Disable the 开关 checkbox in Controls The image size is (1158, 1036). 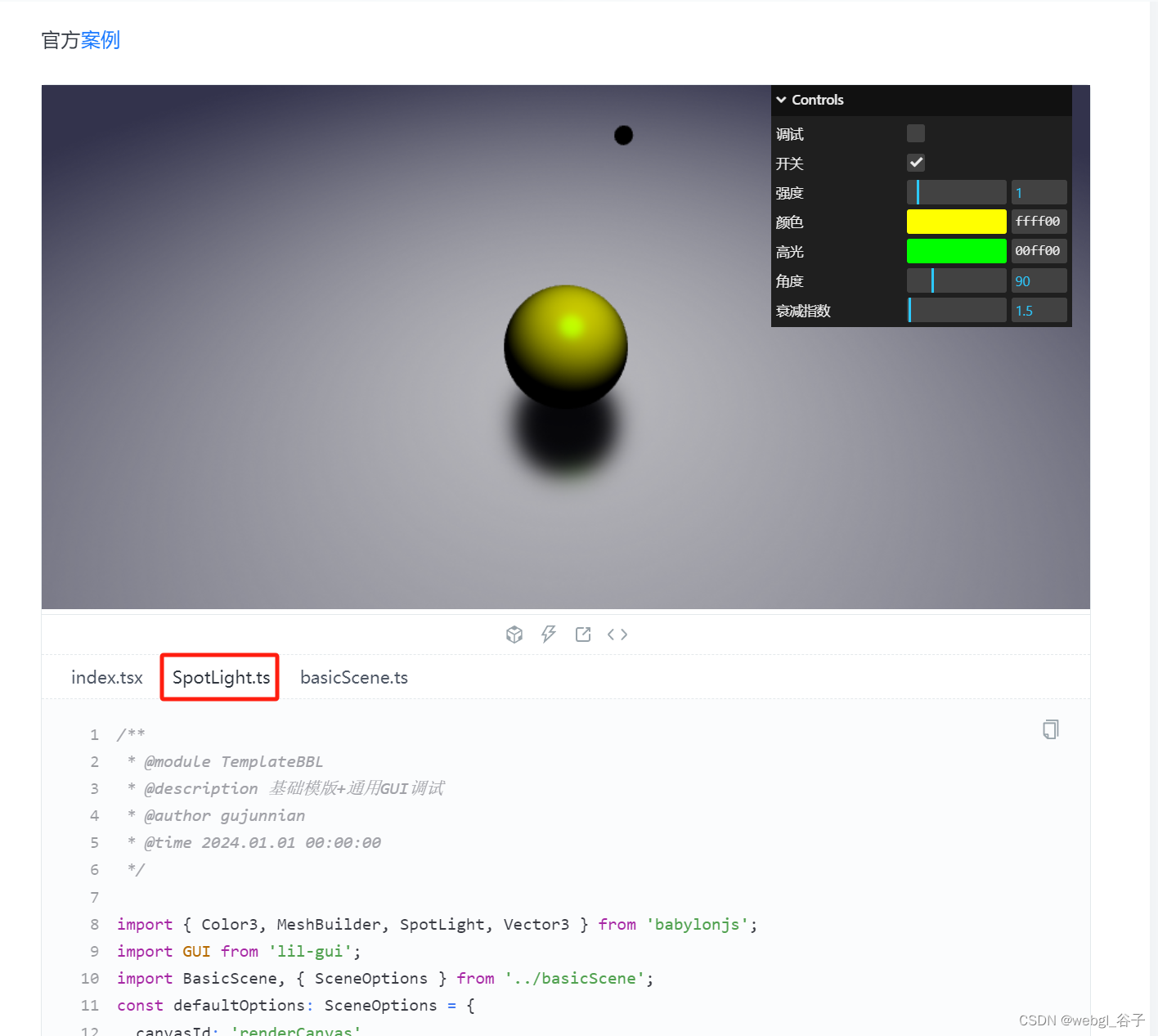915,162
